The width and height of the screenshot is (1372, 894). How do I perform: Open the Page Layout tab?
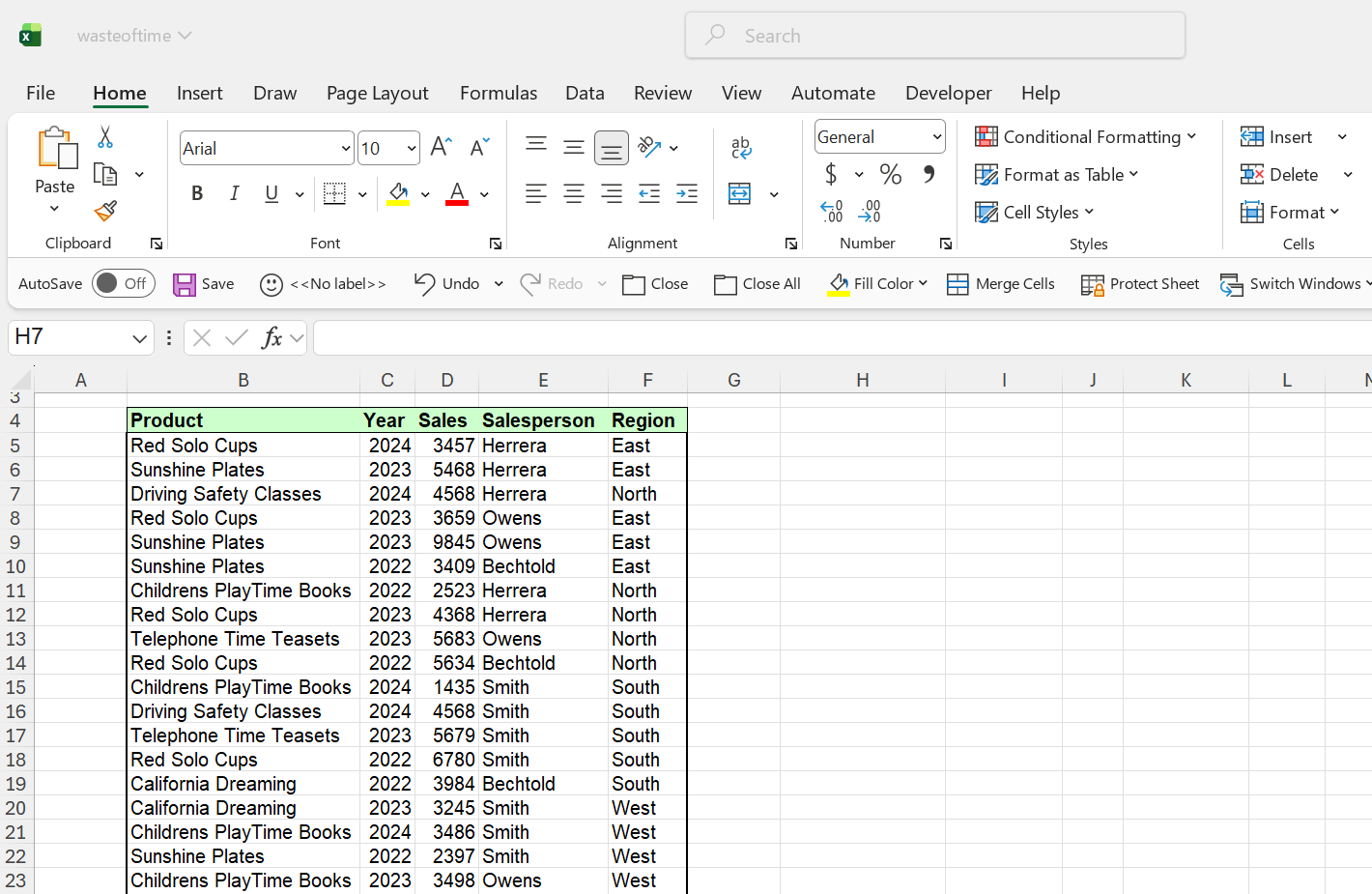click(x=377, y=93)
